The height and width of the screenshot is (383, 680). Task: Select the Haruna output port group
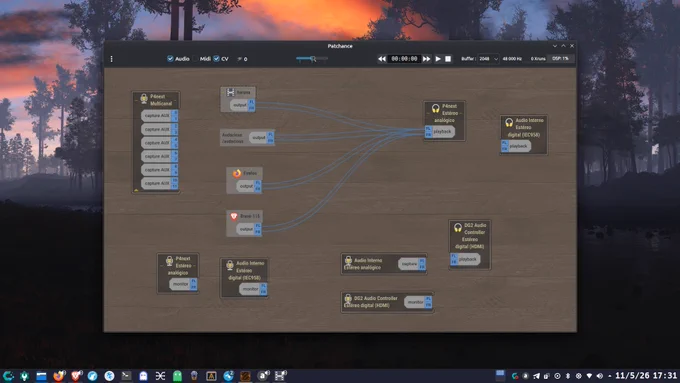point(242,105)
